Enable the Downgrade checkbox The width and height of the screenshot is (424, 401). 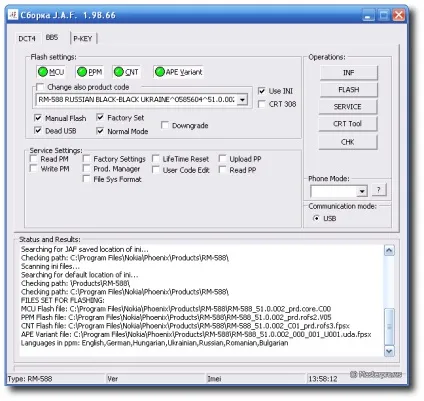165,125
